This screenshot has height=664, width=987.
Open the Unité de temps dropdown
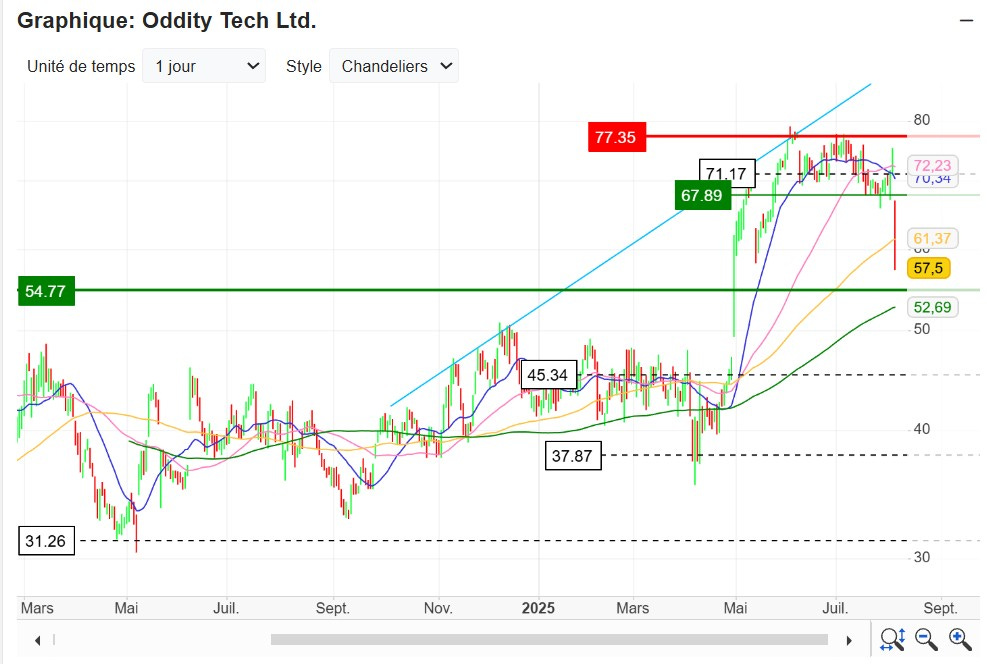(x=204, y=66)
